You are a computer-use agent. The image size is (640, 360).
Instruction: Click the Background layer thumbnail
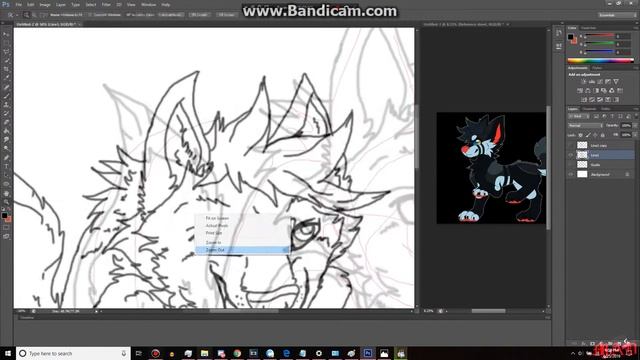(x=582, y=174)
